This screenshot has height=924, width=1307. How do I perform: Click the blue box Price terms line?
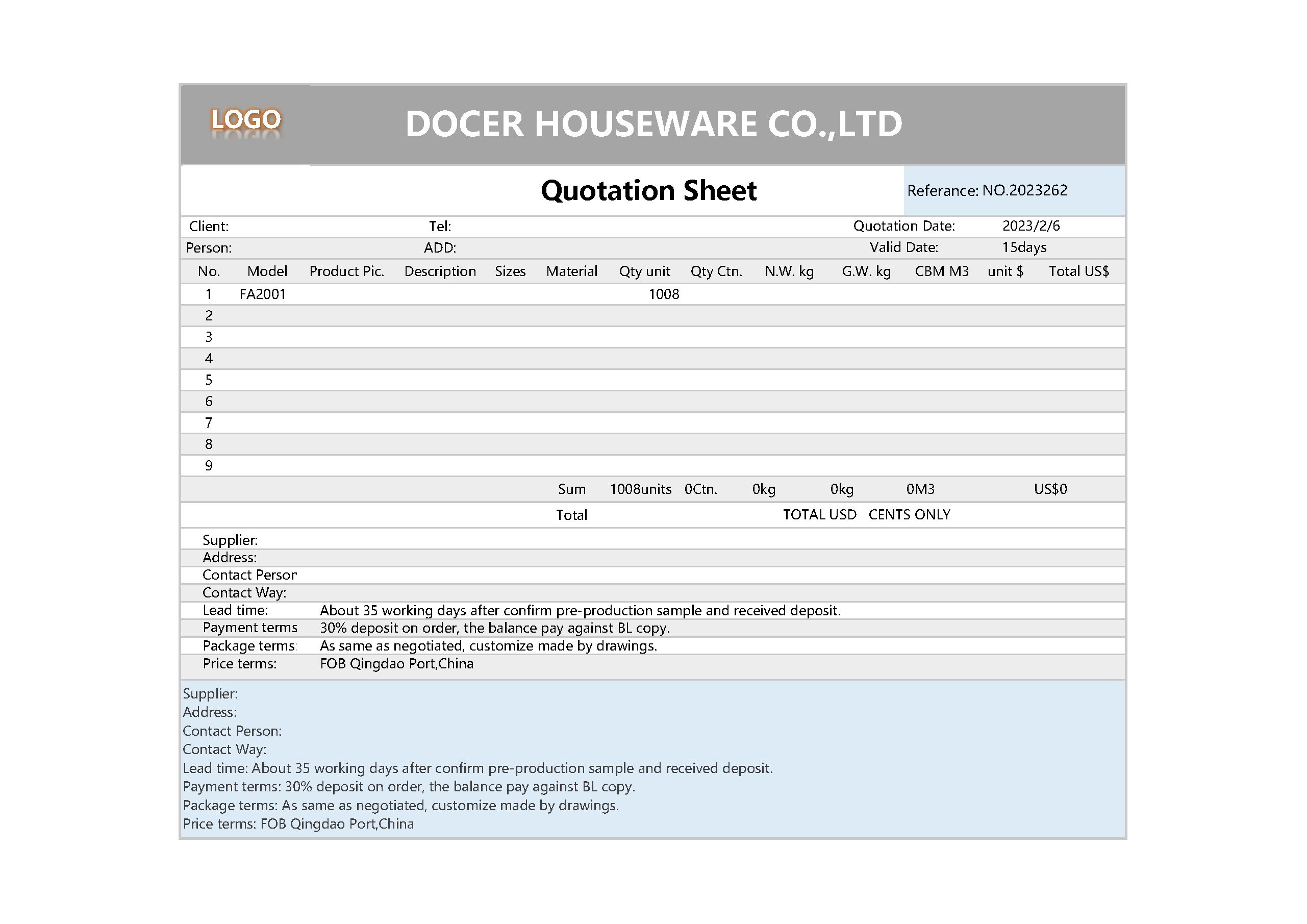298,825
